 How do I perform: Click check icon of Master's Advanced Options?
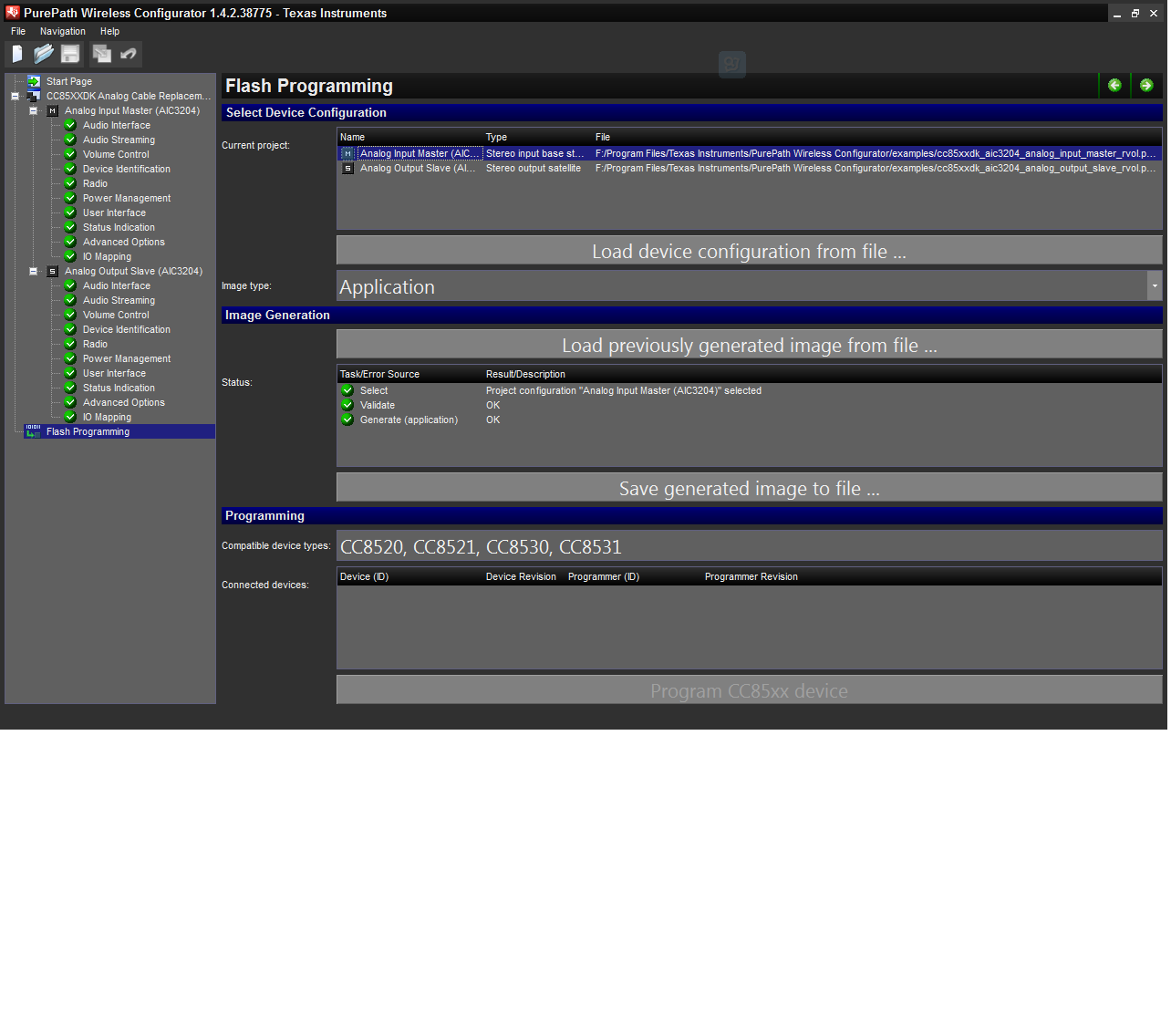click(70, 242)
